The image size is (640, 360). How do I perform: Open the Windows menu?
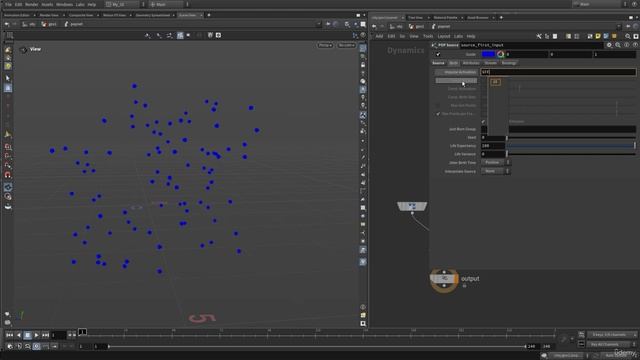(64, 4)
